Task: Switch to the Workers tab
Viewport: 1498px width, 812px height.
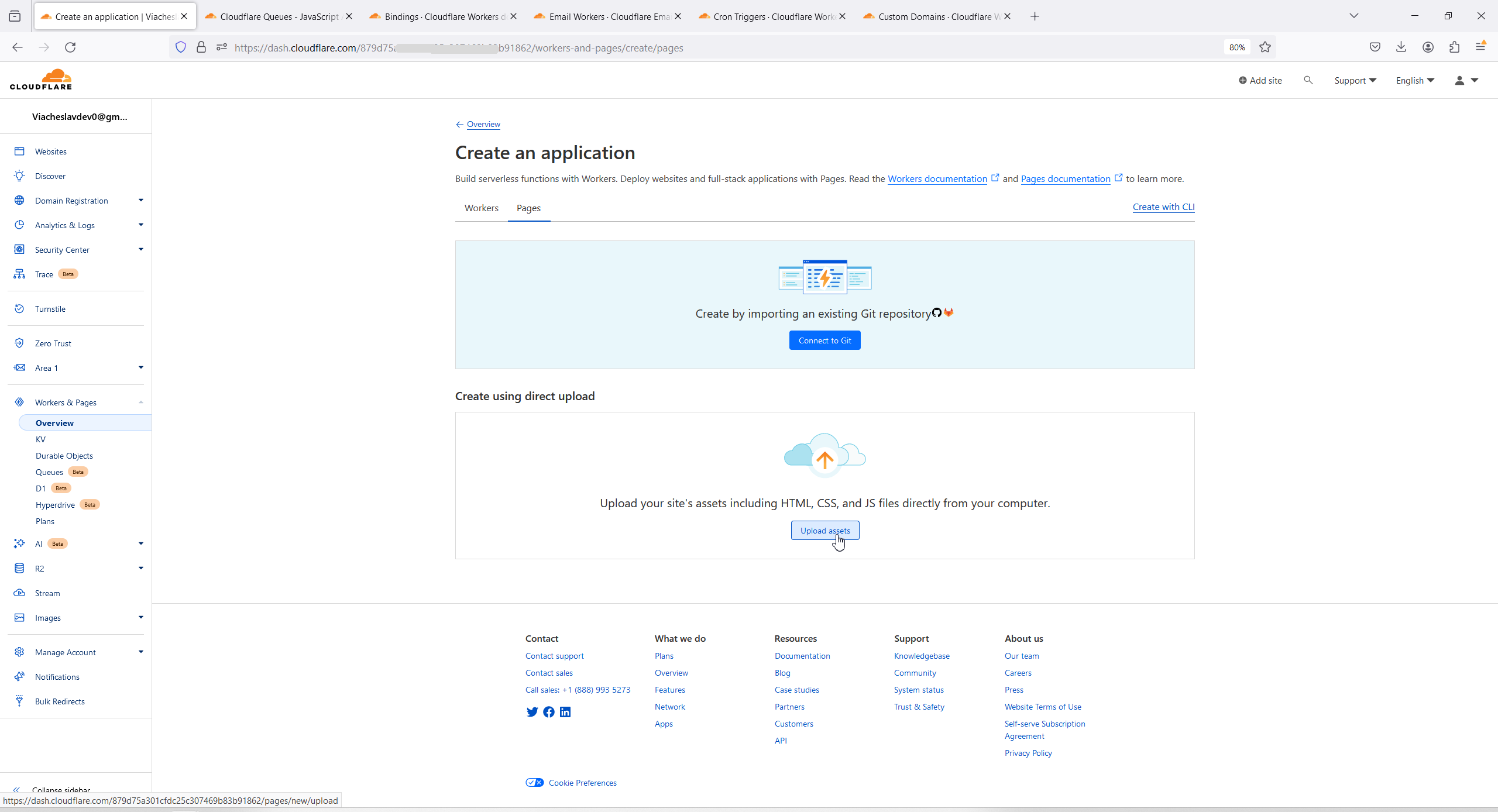Action: (481, 208)
